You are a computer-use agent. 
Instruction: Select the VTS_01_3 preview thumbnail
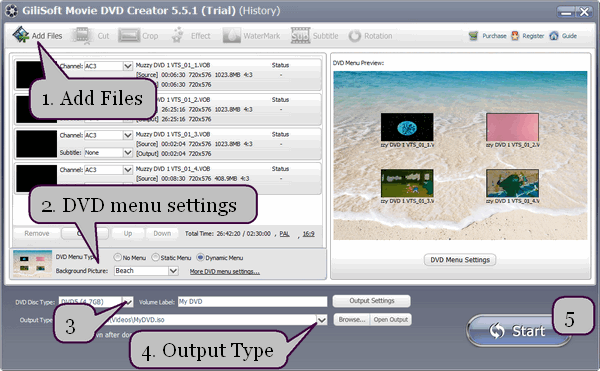coord(407,183)
